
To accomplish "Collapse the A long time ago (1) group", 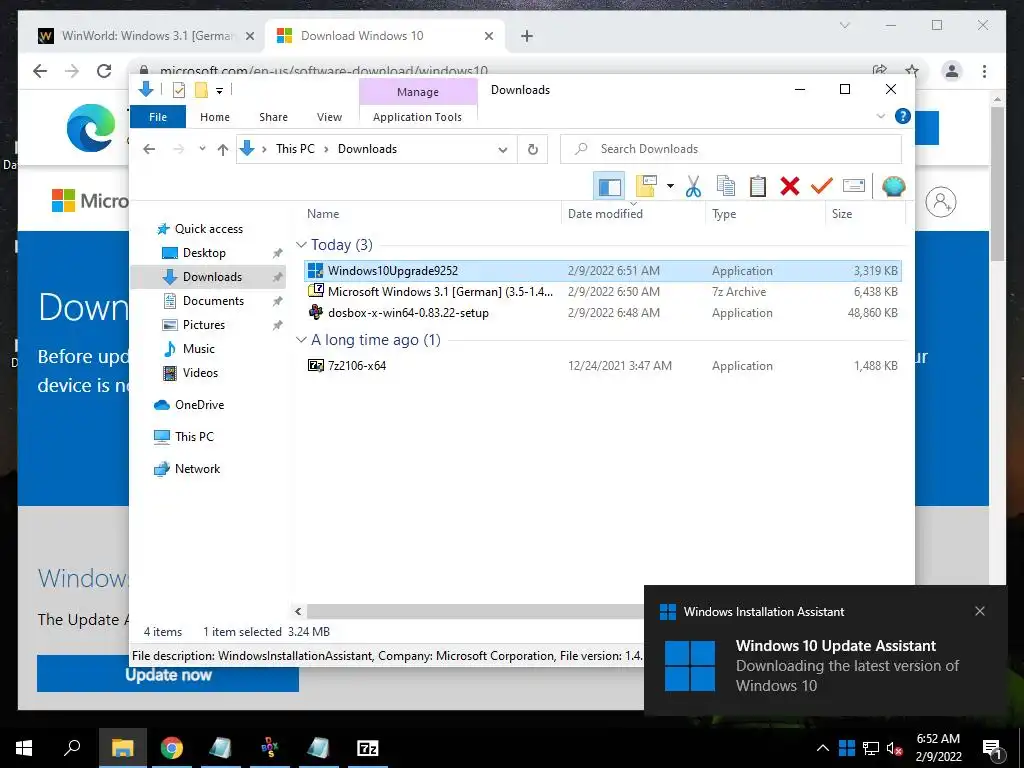I will [x=301, y=340].
